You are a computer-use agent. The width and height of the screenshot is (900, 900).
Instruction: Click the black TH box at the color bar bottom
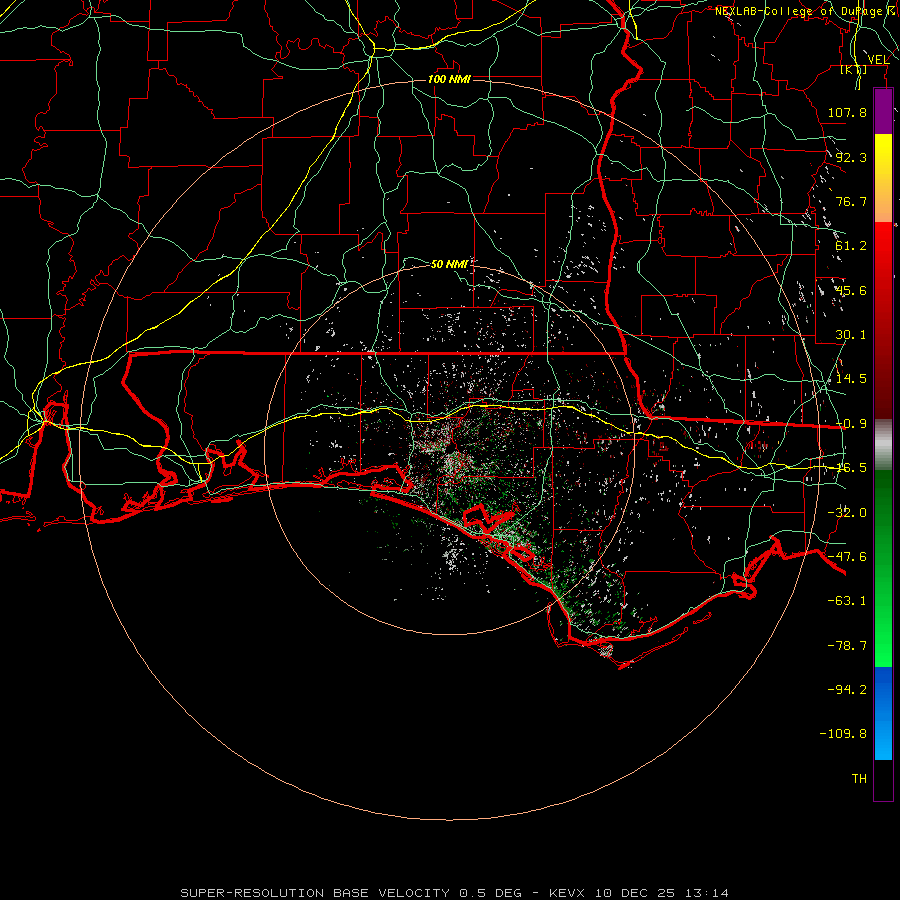(x=883, y=780)
